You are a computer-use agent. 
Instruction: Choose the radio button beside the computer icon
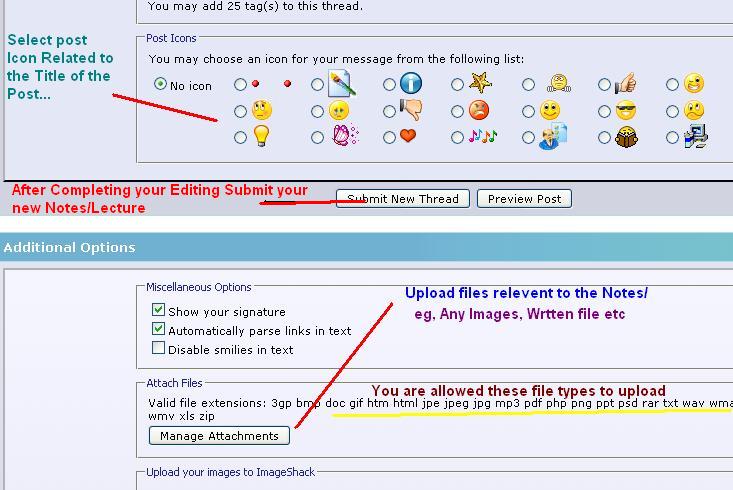pos(672,137)
